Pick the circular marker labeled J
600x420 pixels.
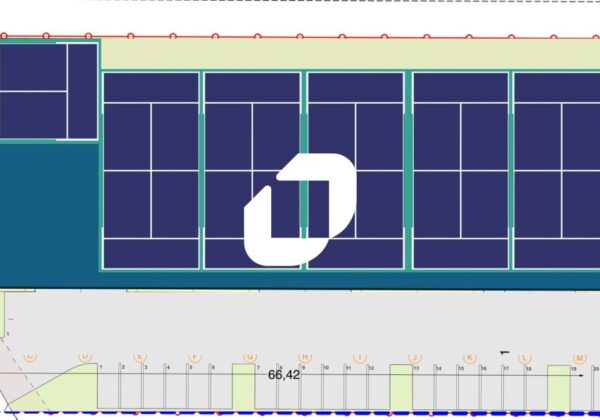[x=415, y=357]
